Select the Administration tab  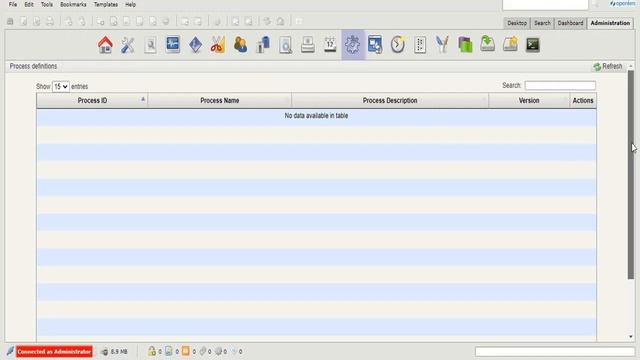(610, 23)
